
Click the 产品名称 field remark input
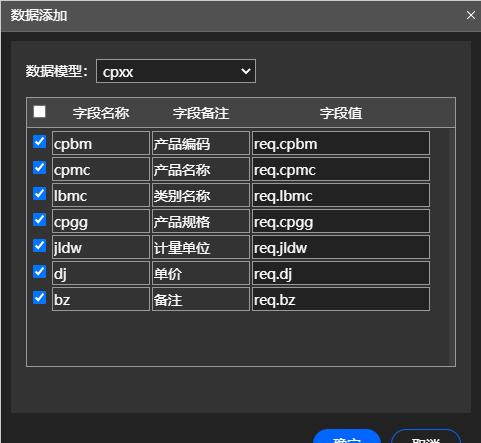click(x=201, y=169)
